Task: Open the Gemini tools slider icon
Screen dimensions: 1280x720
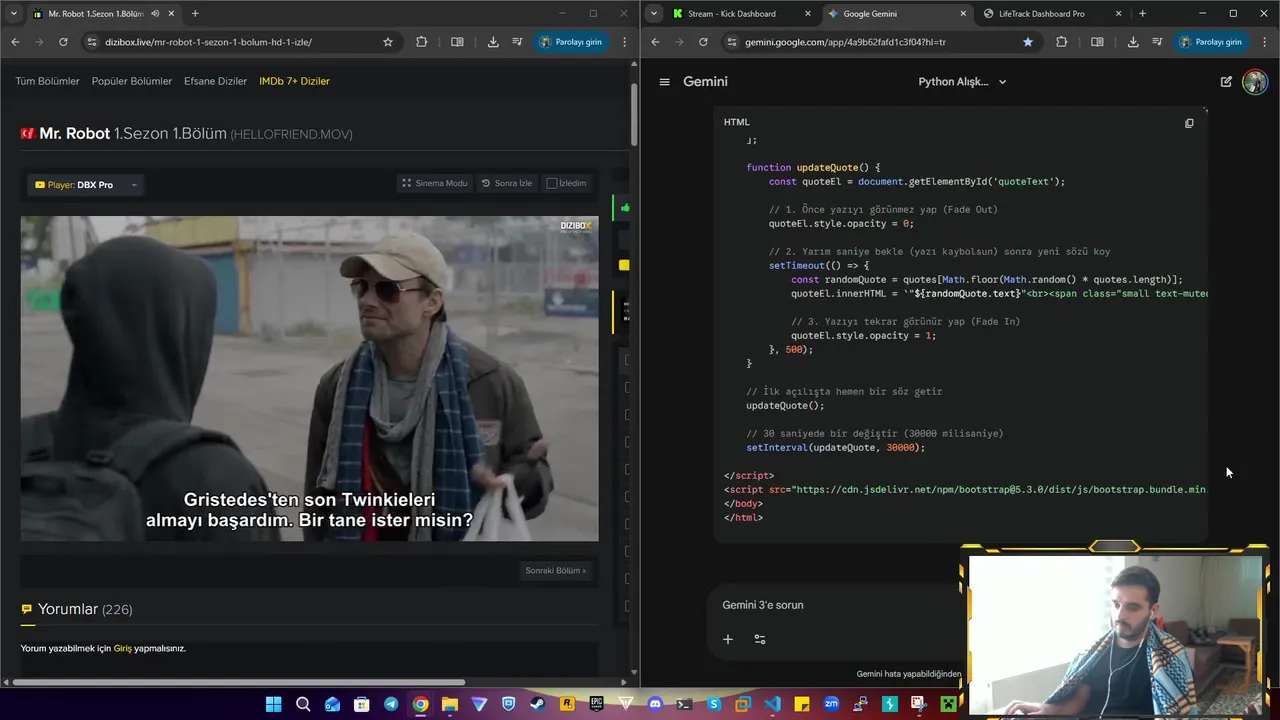Action: click(x=760, y=639)
